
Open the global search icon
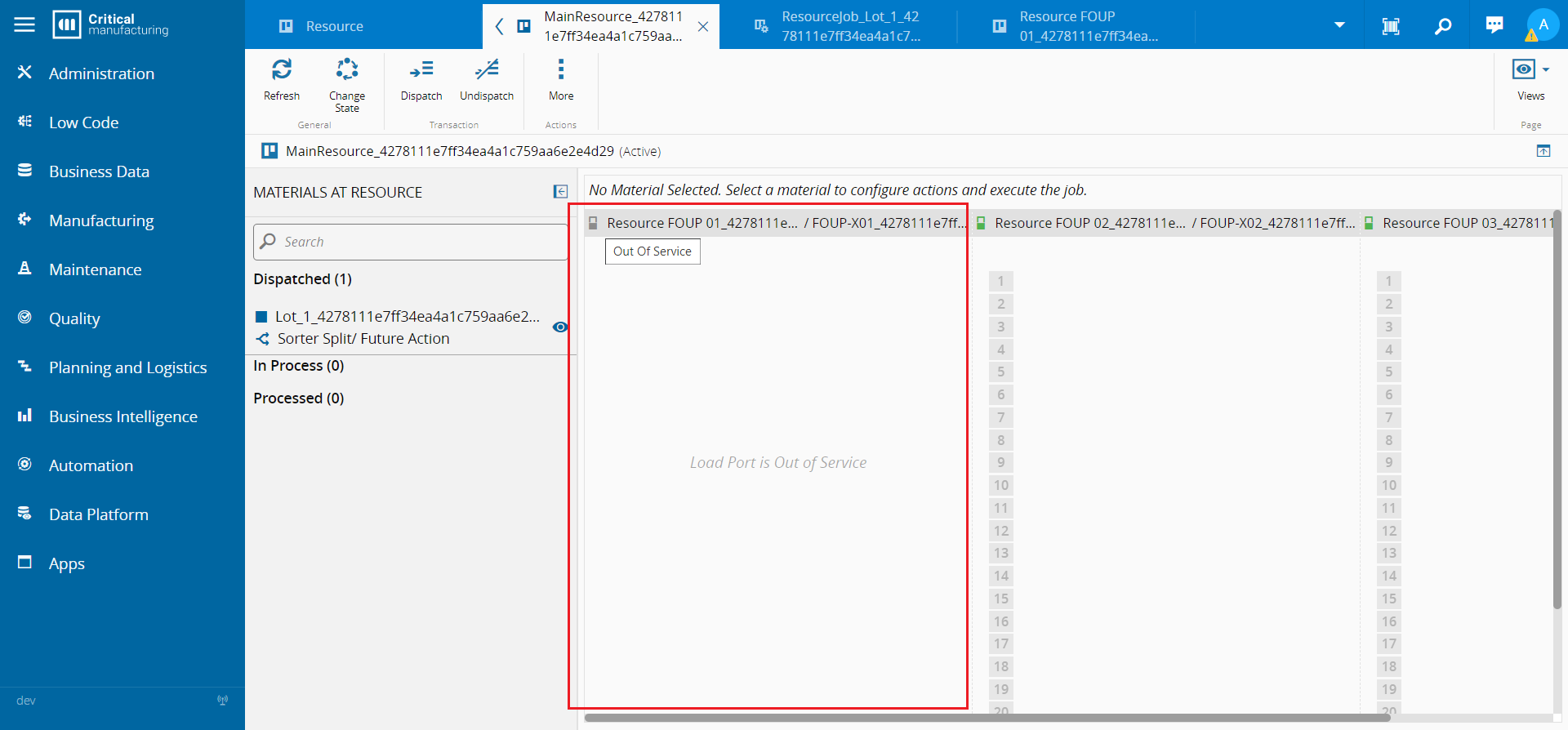[x=1443, y=26]
